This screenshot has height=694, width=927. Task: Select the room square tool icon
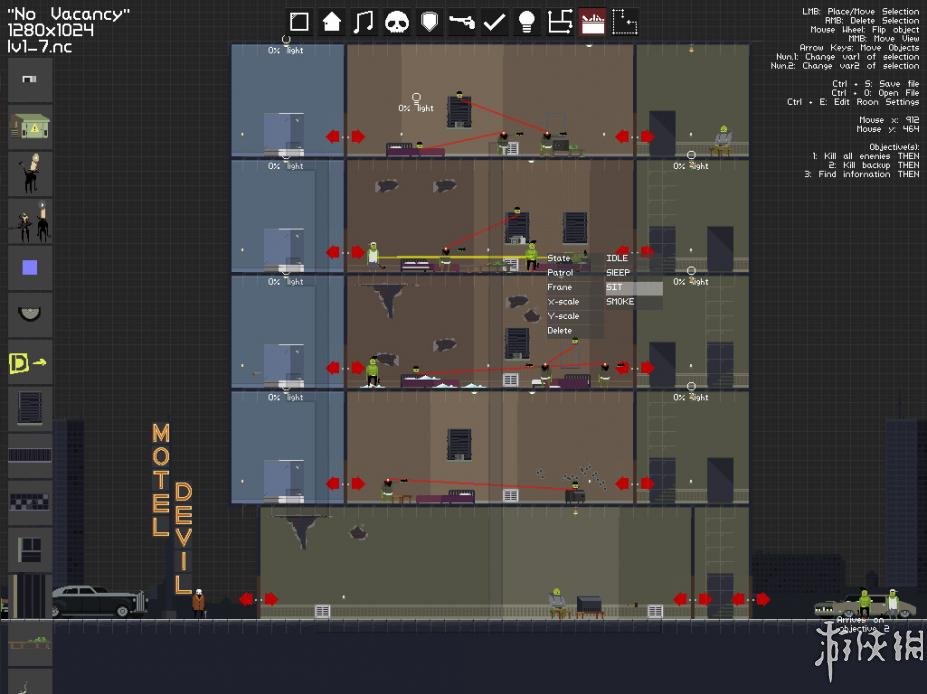tap(299, 22)
